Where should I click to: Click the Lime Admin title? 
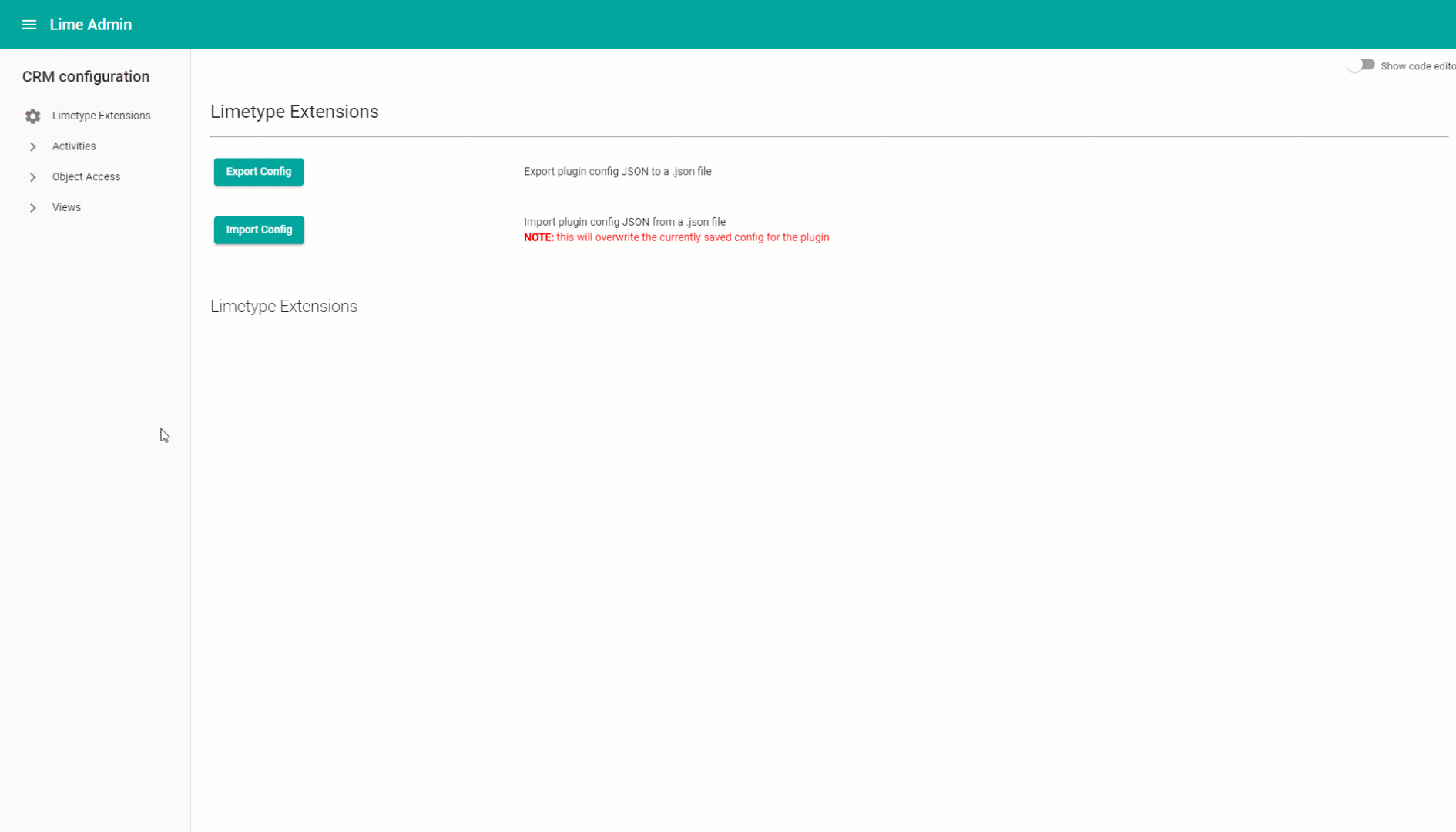click(91, 25)
